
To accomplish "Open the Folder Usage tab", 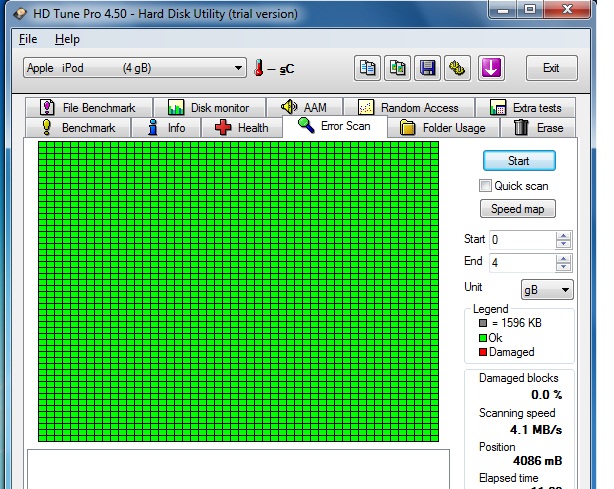I will (x=442, y=128).
